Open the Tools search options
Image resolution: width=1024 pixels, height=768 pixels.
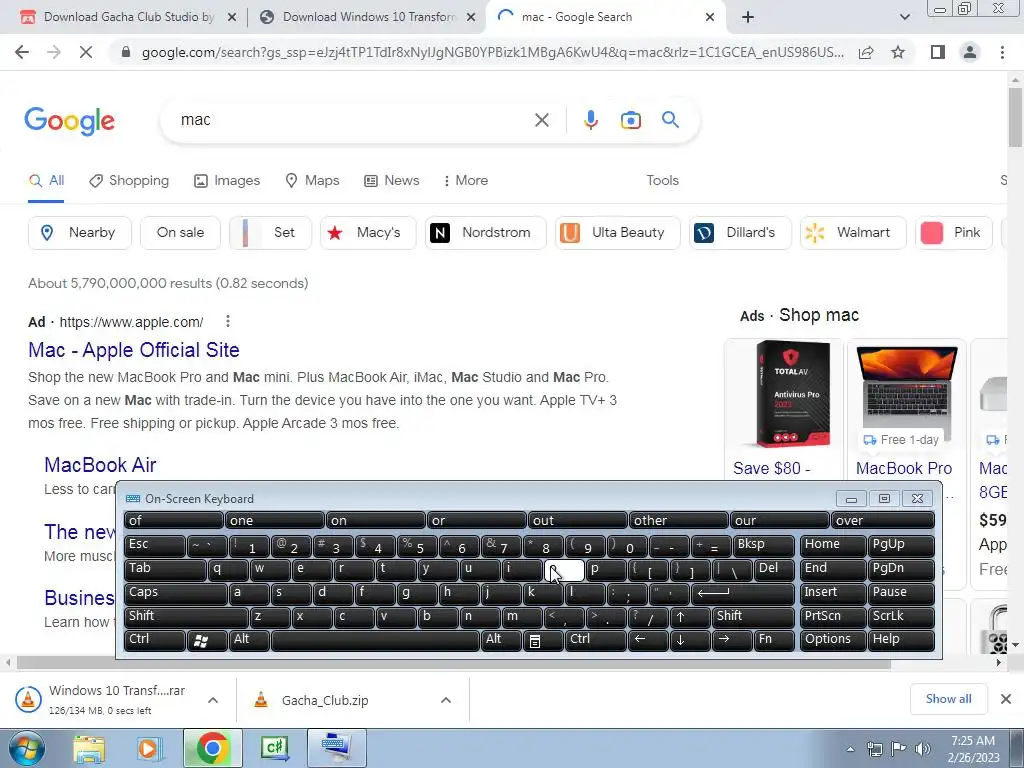pyautogui.click(x=662, y=181)
